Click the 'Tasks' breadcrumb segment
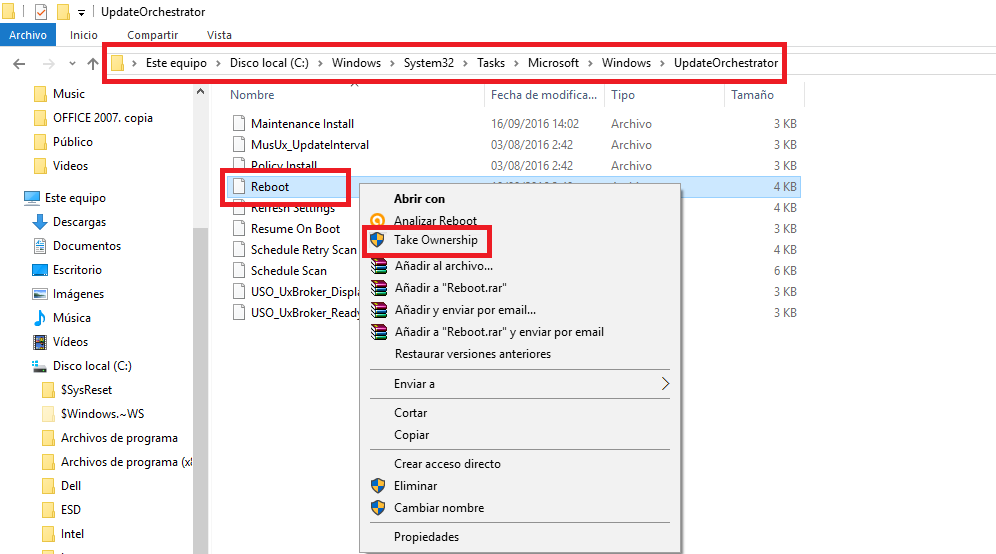 click(x=491, y=63)
